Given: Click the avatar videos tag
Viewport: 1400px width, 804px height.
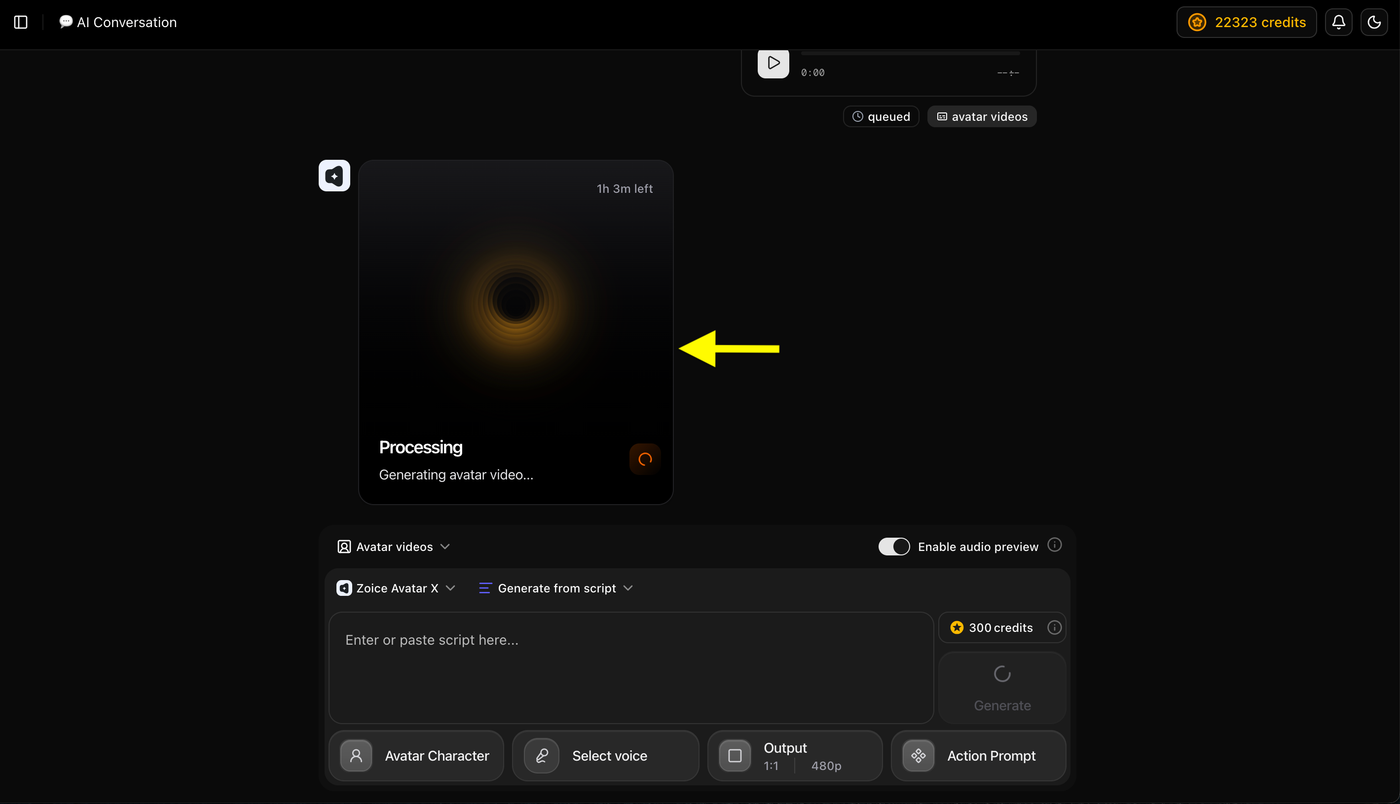Looking at the screenshot, I should [x=982, y=117].
